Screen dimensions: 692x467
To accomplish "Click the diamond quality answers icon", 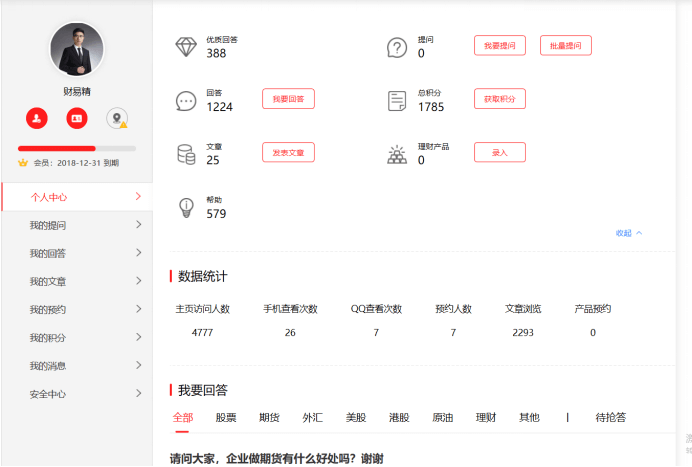I will click(x=186, y=47).
